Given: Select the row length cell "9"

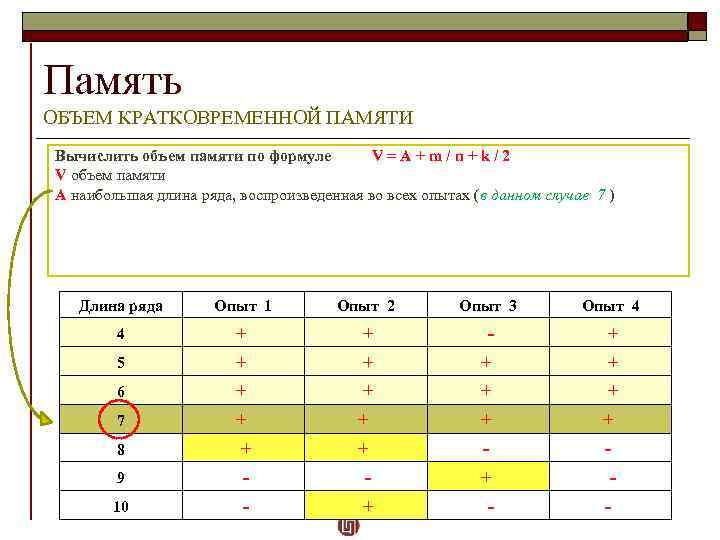Looking at the screenshot, I should pyautogui.click(x=121, y=477).
